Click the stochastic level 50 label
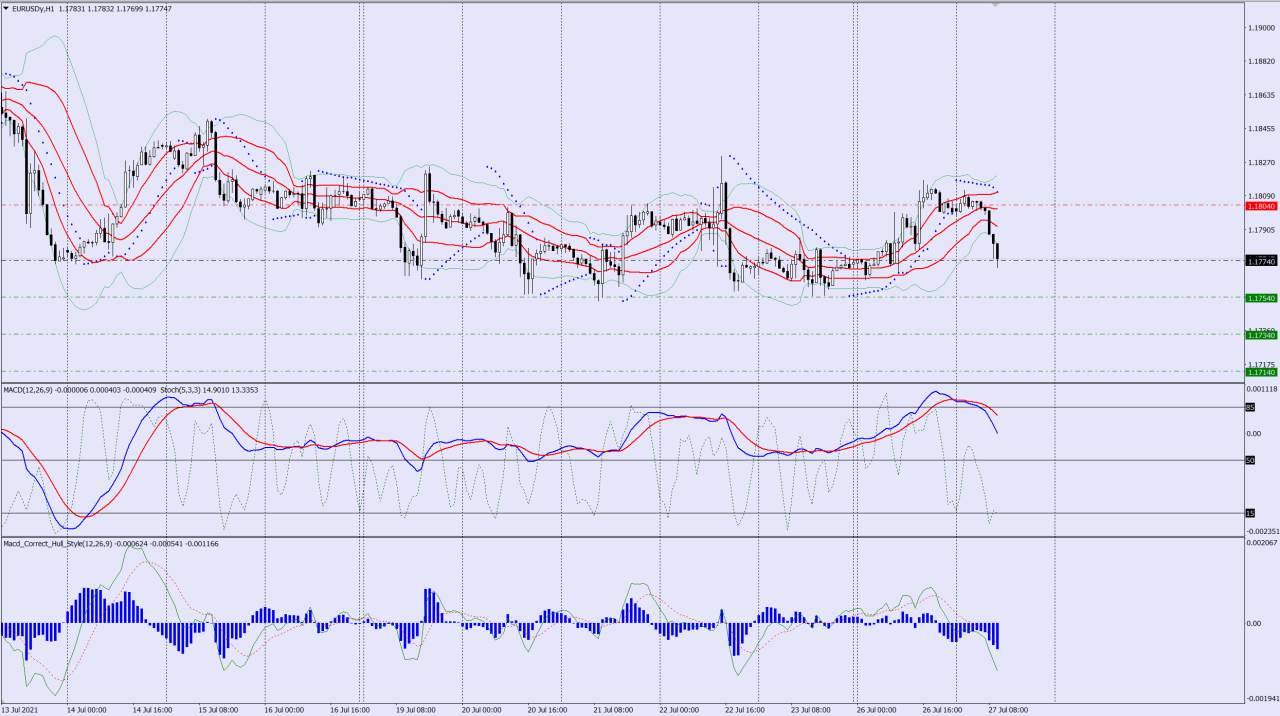1280x716 pixels. pyautogui.click(x=1250, y=460)
